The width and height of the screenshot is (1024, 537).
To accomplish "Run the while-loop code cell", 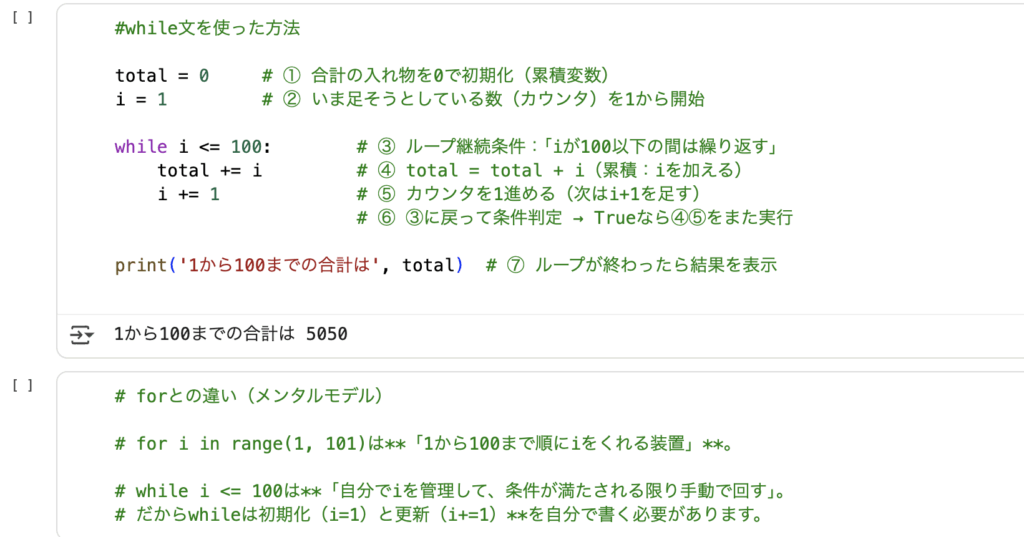I will point(29,18).
